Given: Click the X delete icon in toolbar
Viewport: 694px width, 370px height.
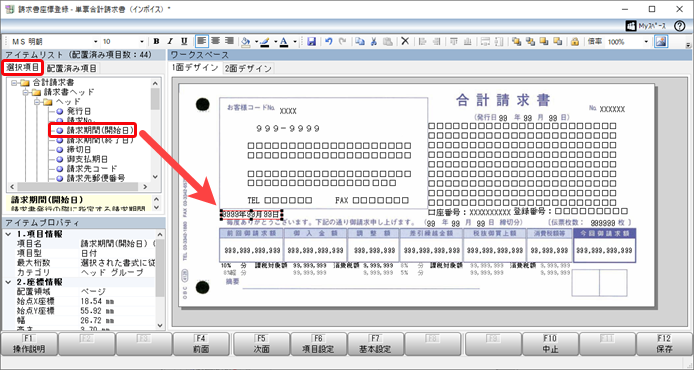Looking at the screenshot, I should (405, 42).
